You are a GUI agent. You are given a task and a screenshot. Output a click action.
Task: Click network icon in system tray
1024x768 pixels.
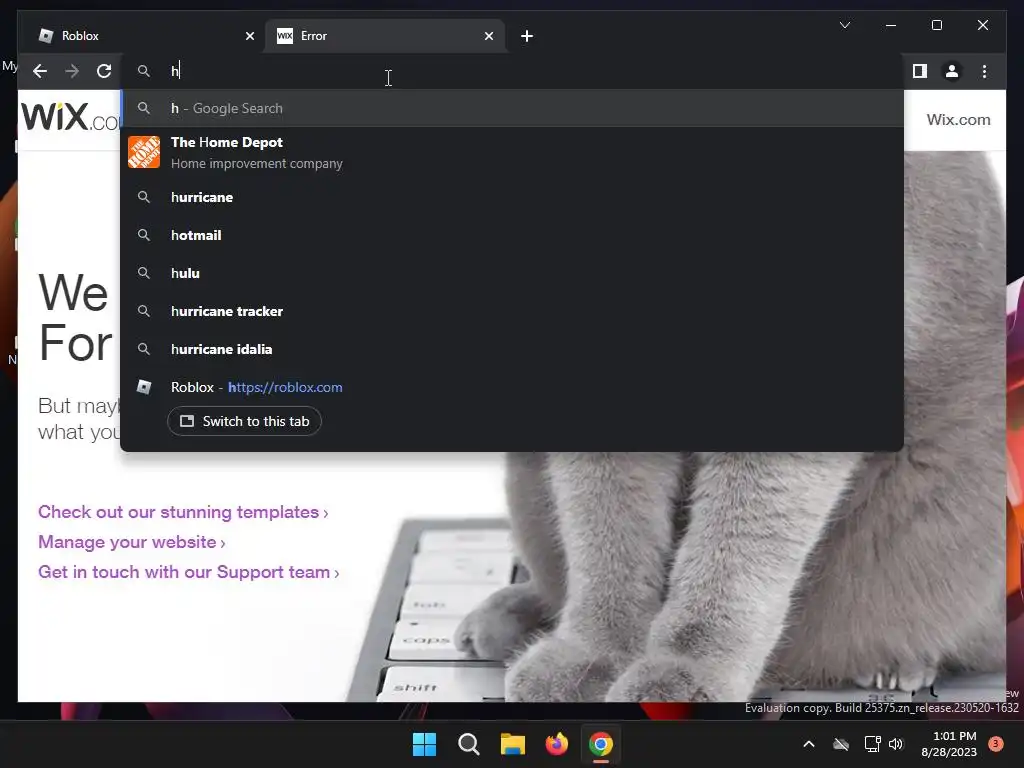click(872, 744)
